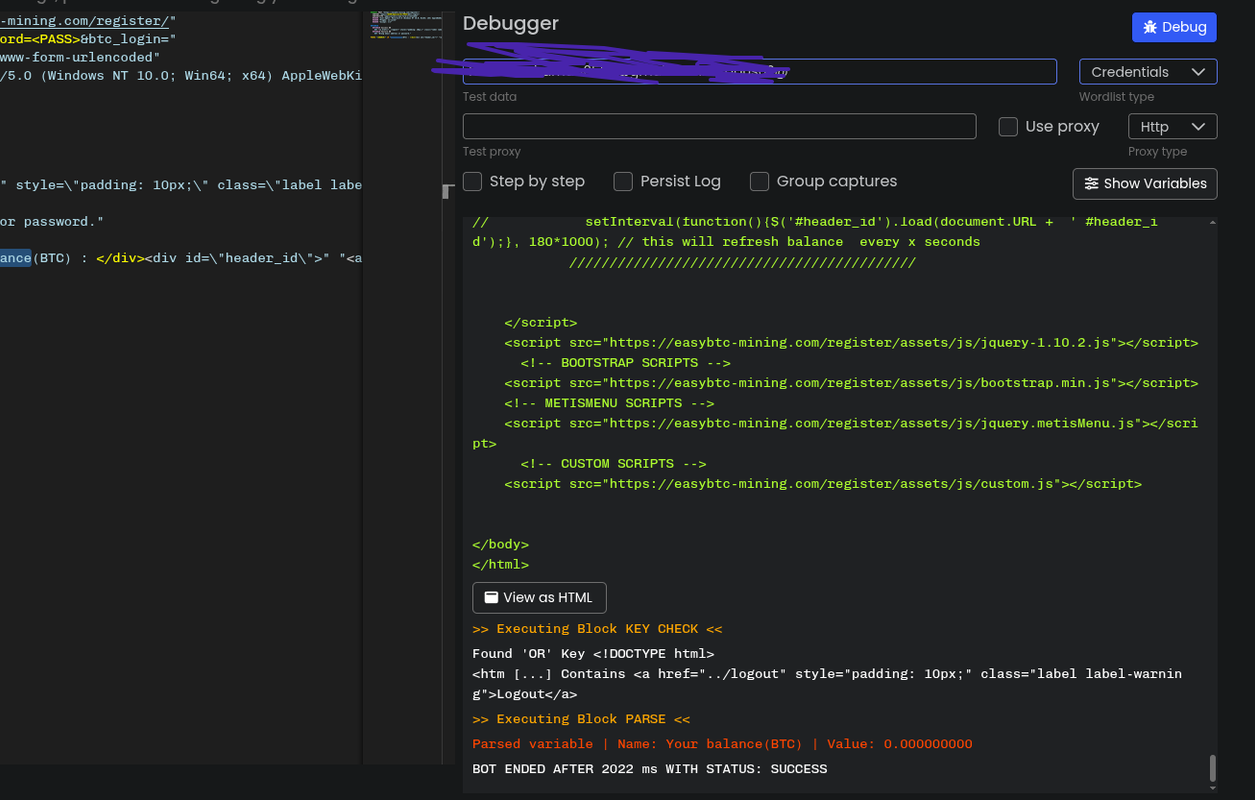1255x800 pixels.
Task: Click the jquery-1.10.2.js script line
Action: 851,342
